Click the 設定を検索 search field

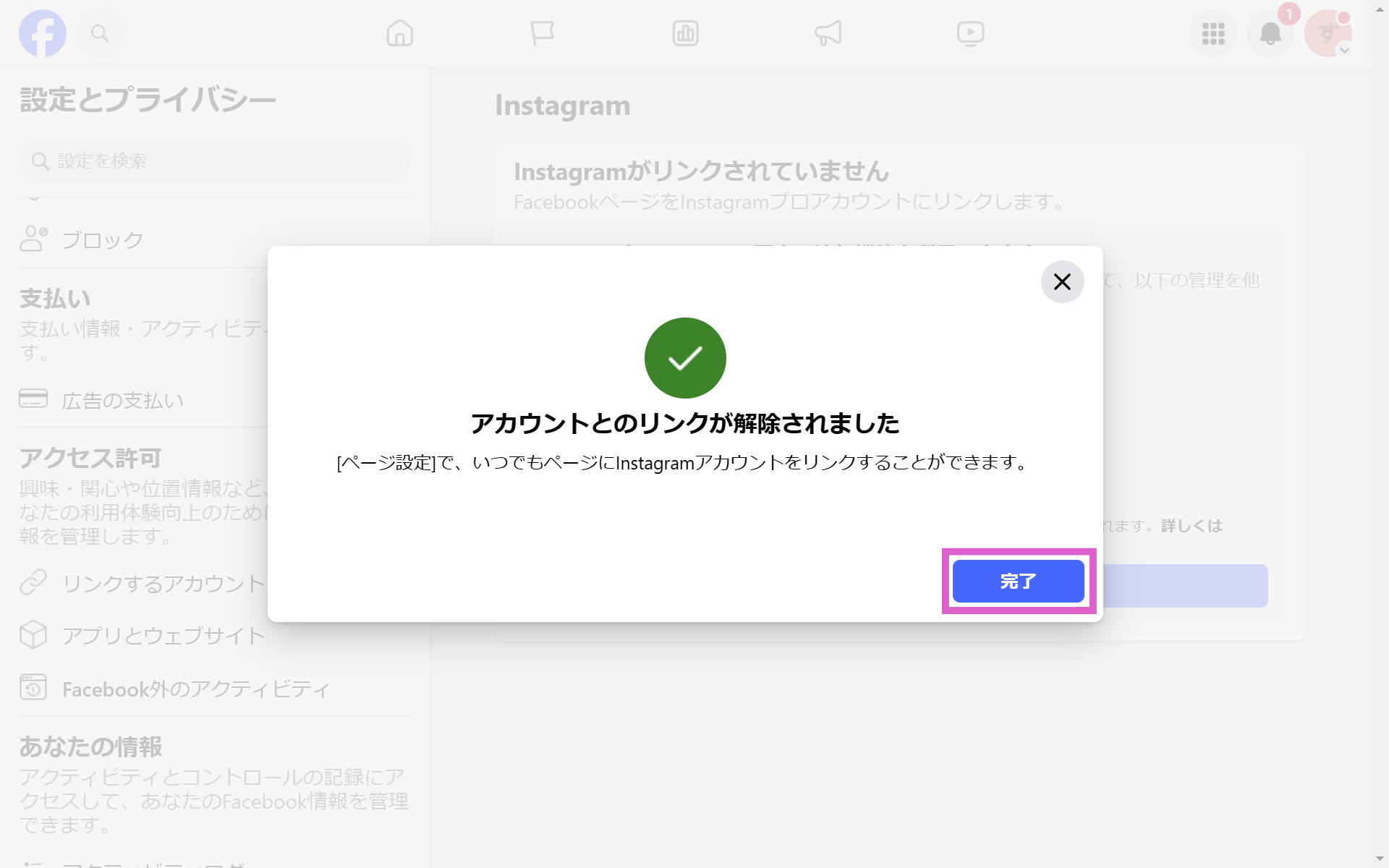coord(214,161)
